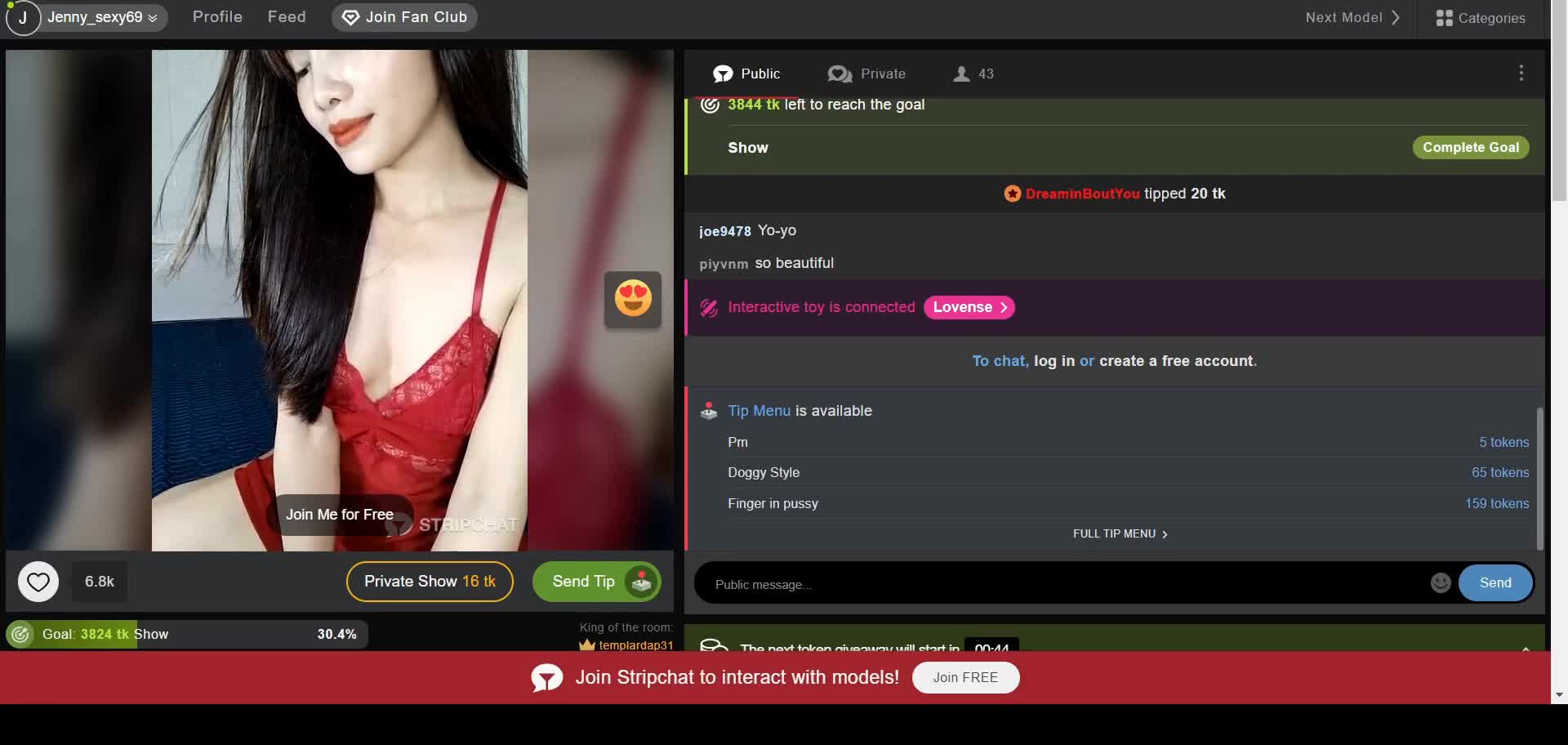Go to Next Model arrow
The image size is (1568, 745).
click(x=1396, y=17)
